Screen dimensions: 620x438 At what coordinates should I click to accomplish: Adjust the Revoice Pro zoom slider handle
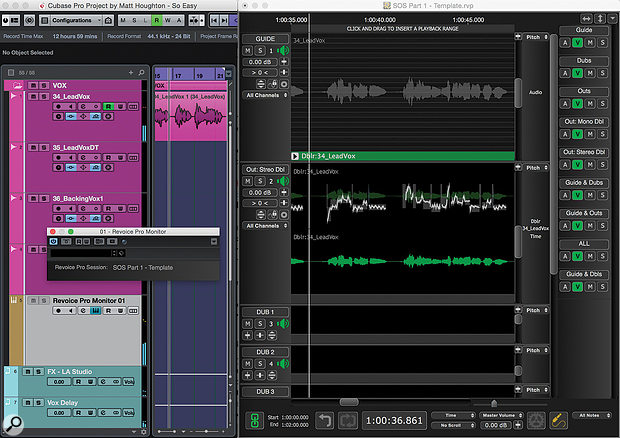click(494, 404)
